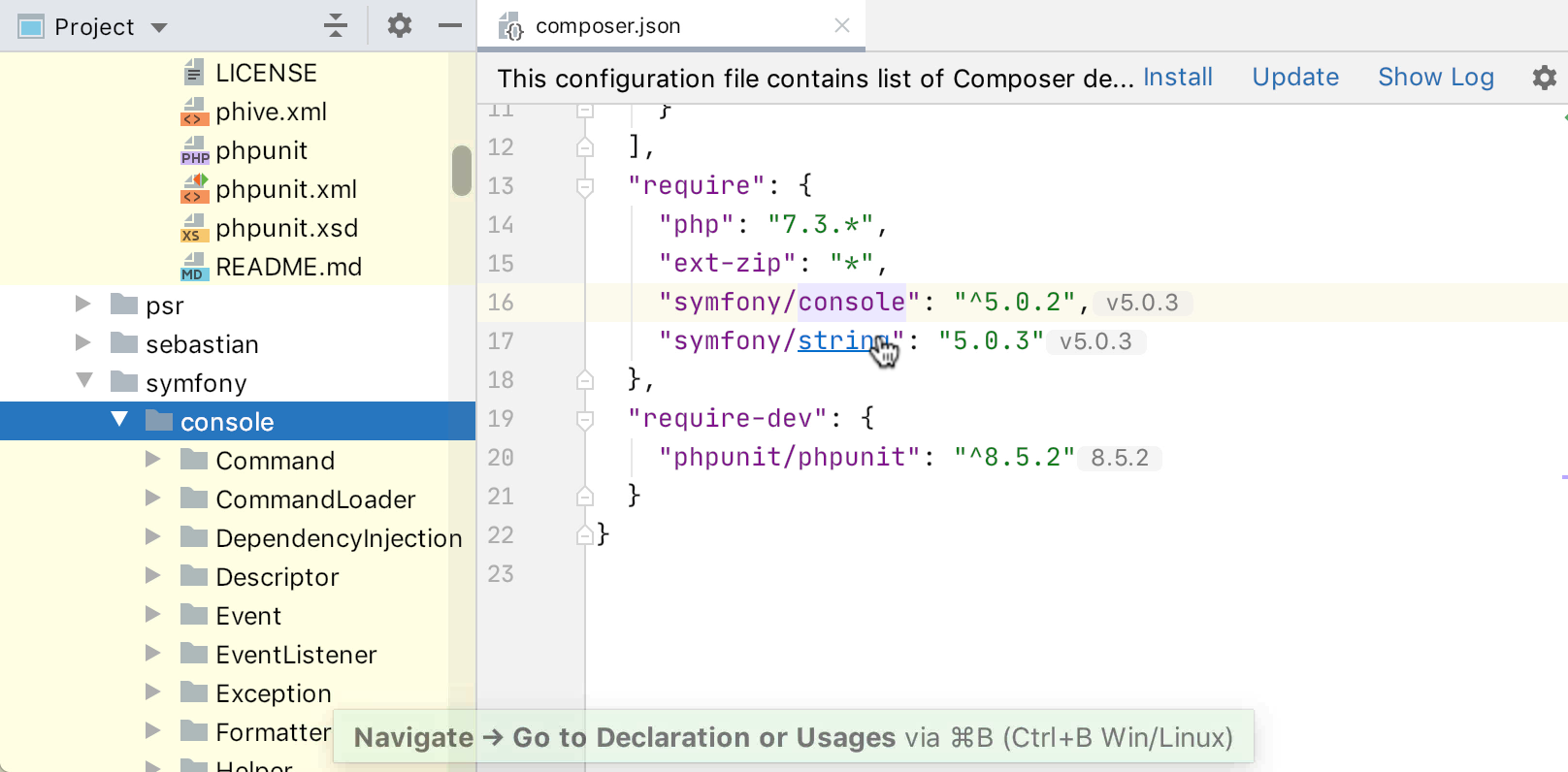Click the Install link
This screenshot has width=1568, height=772.
[1178, 78]
